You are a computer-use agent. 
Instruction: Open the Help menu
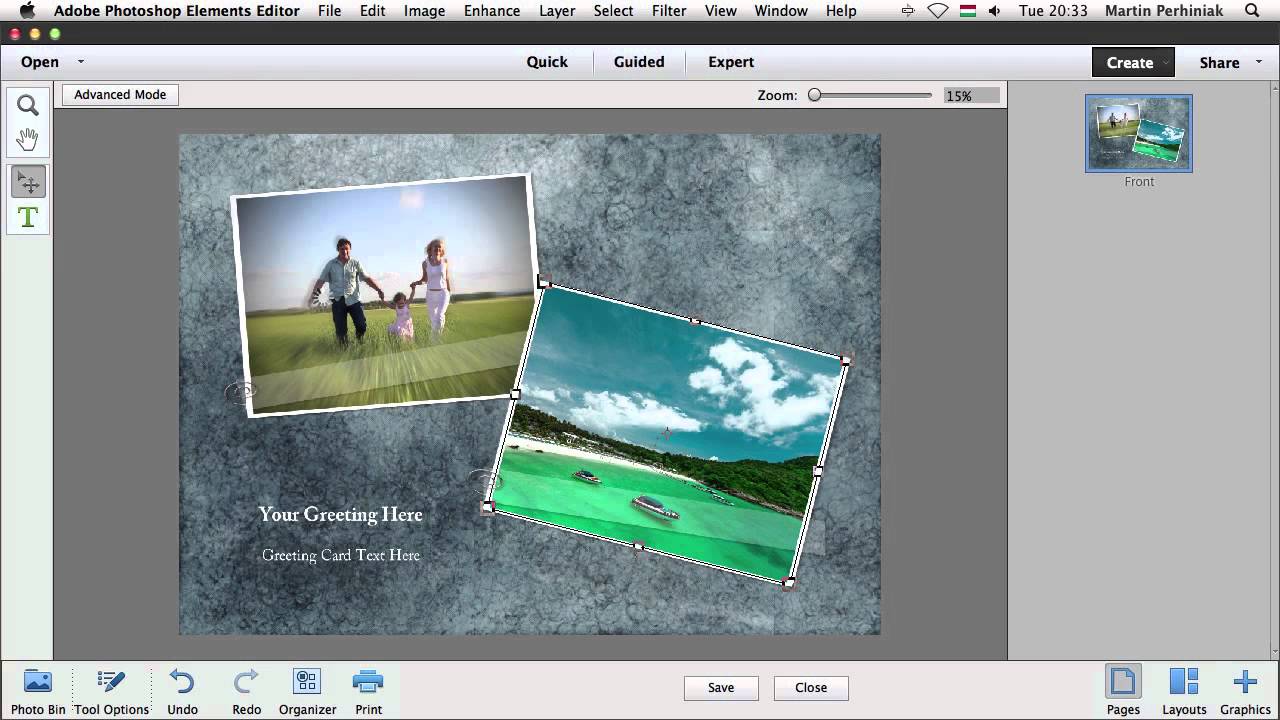tap(841, 11)
